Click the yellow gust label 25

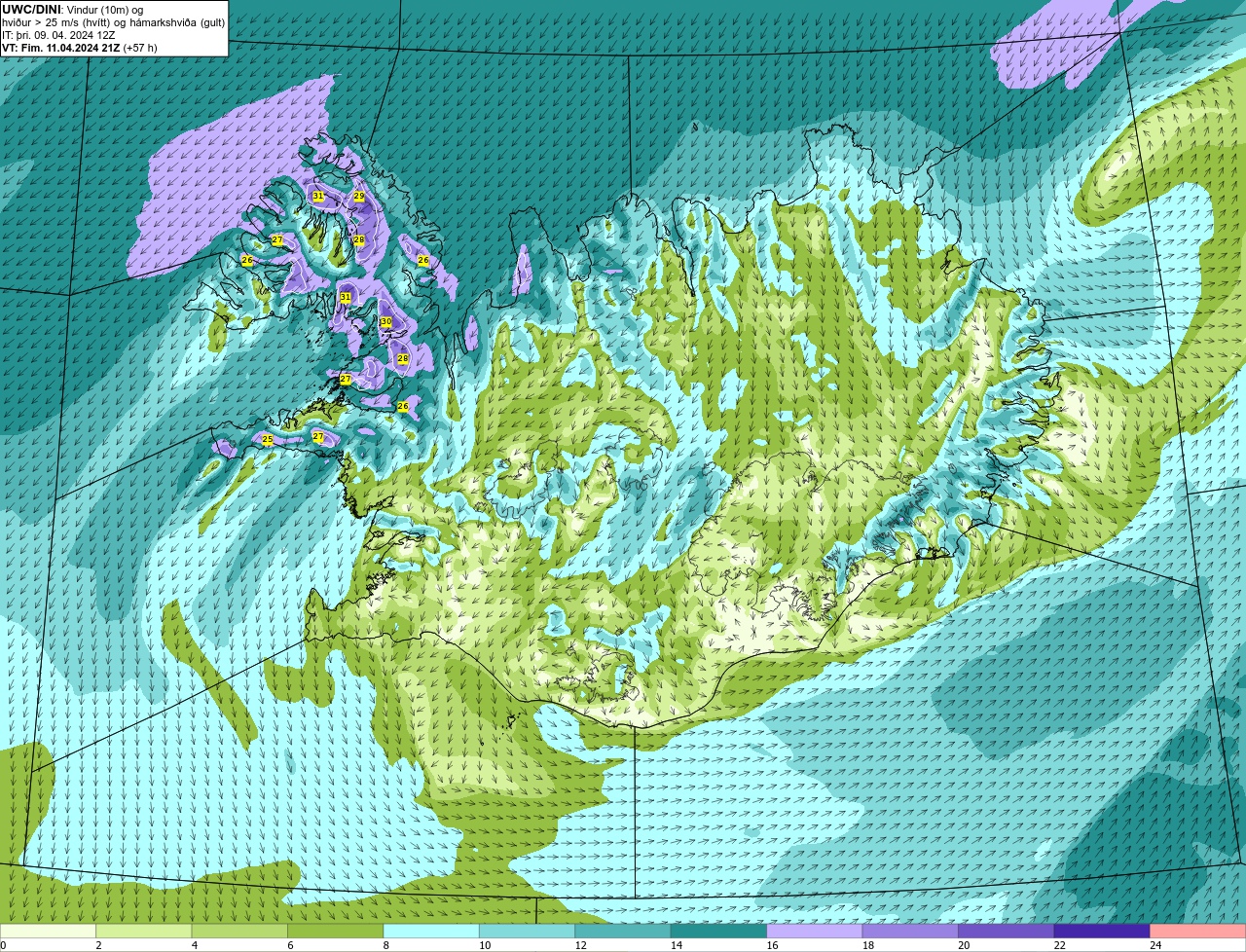[x=268, y=440]
